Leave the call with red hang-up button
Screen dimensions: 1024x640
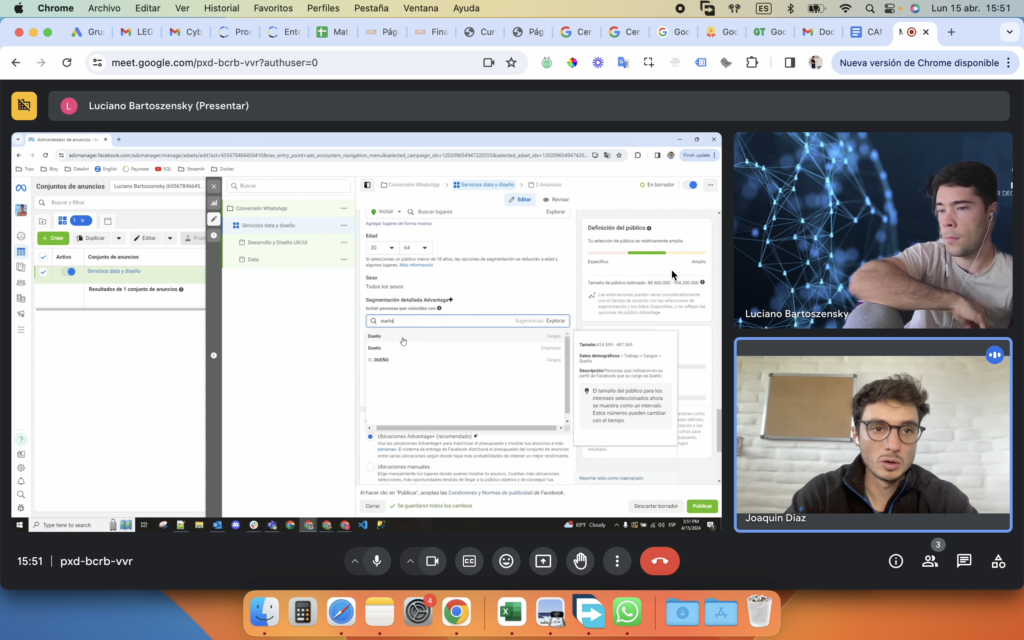pyautogui.click(x=660, y=561)
